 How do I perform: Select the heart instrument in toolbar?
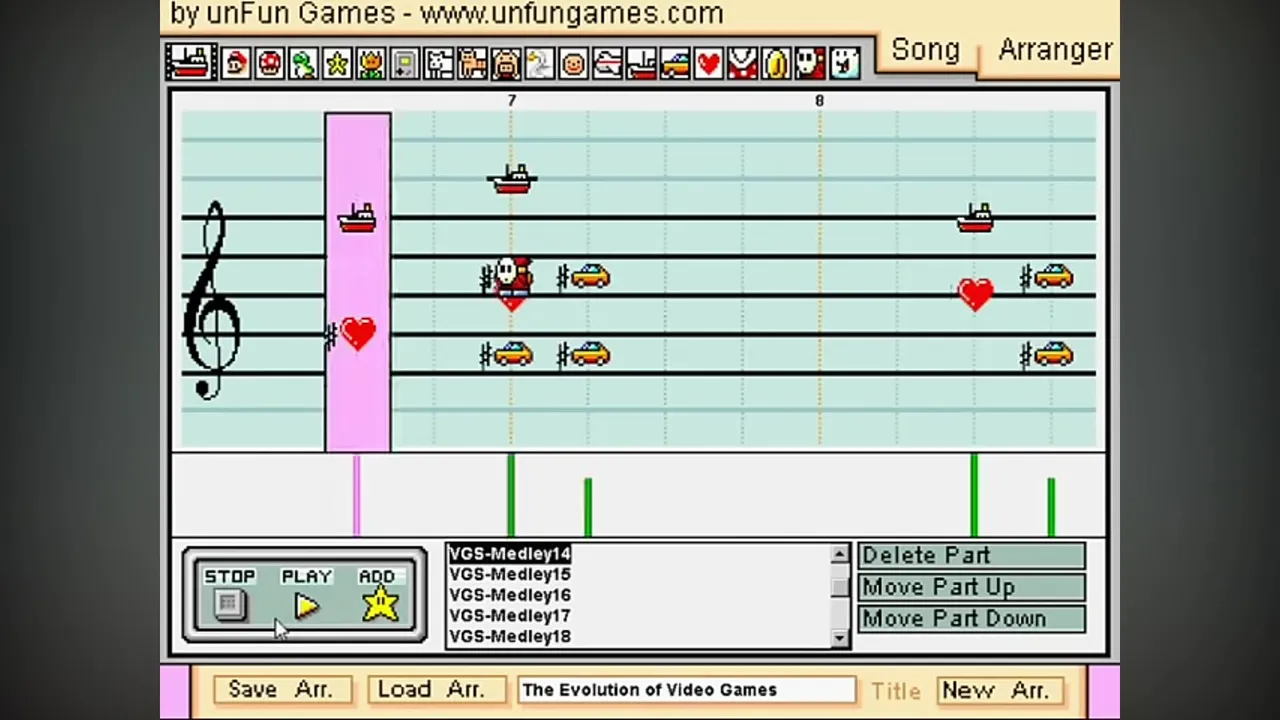click(x=709, y=64)
